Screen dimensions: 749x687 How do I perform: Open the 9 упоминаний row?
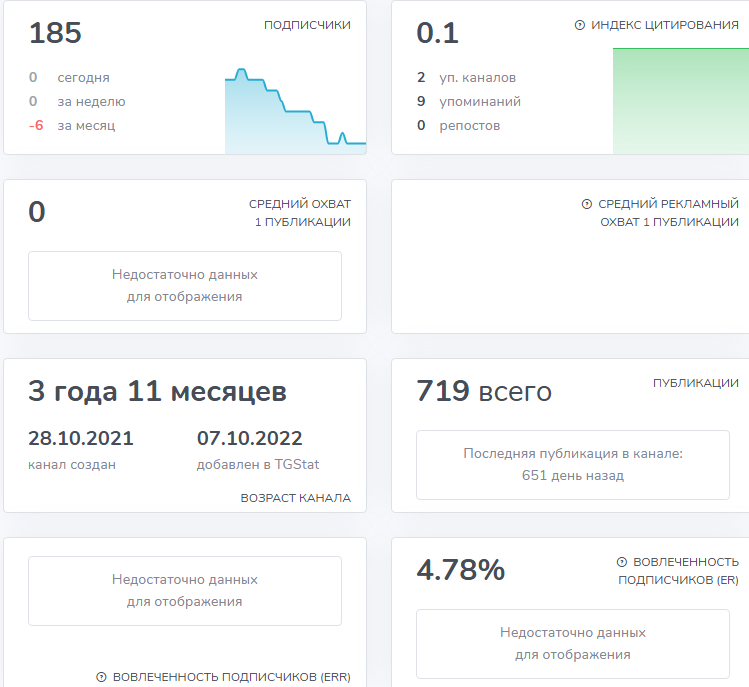[468, 102]
